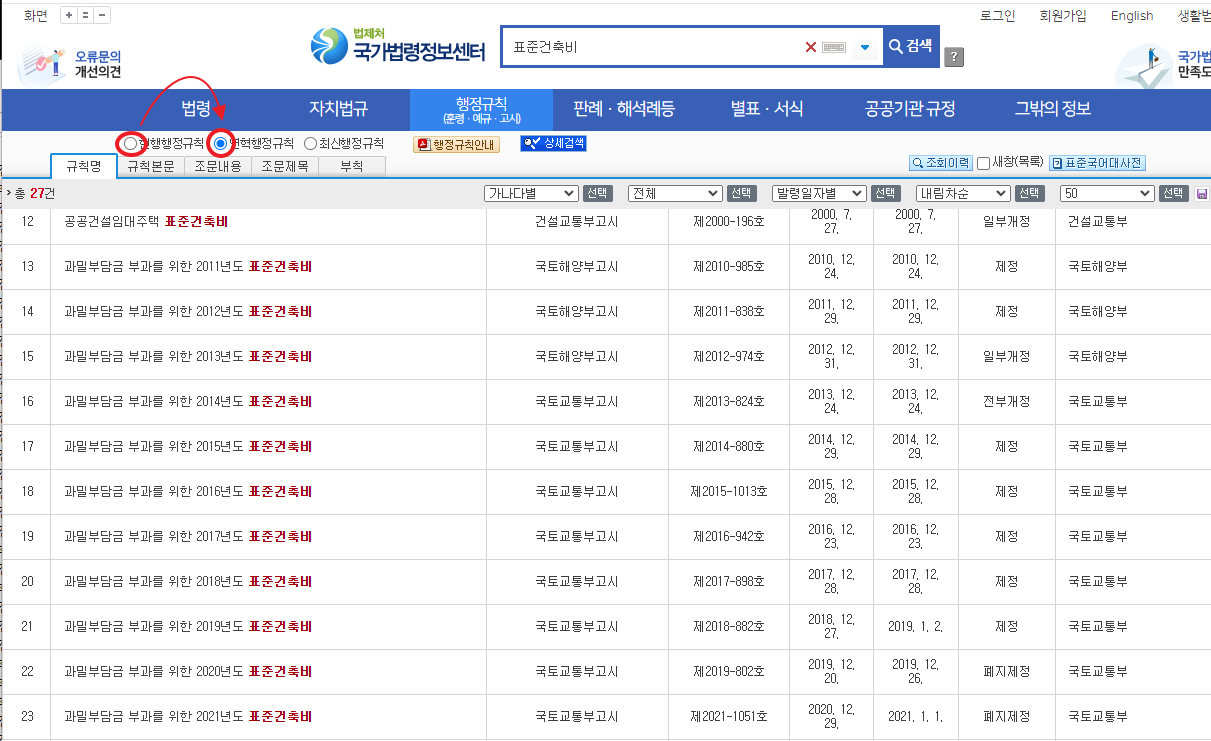Open the 판례 · 해석례등 menu
Screen dimensions: 1211x741
point(623,109)
